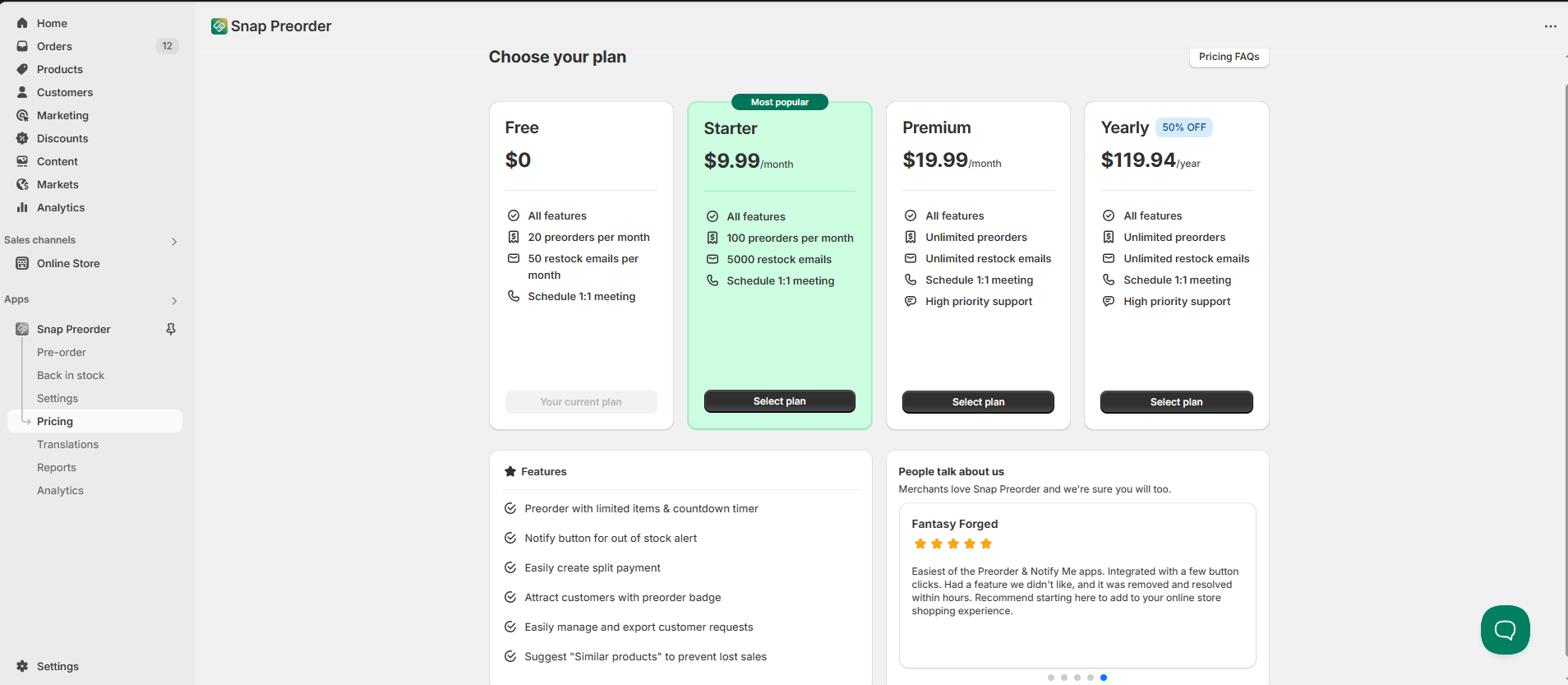Screen dimensions: 1568x685
Task: Click the Home icon in sidebar
Action: click(22, 23)
